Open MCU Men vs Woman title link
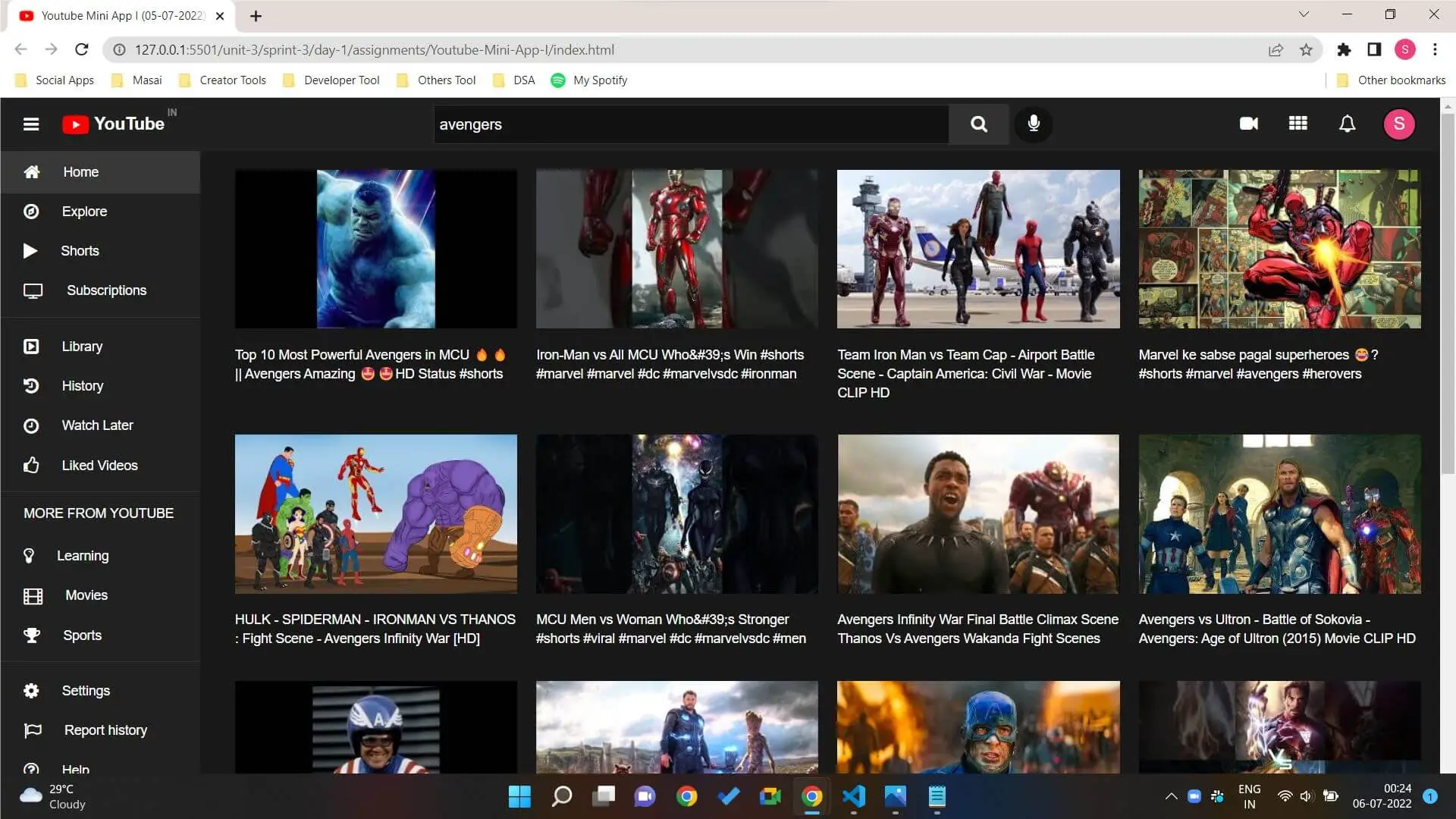Screen dimensions: 1456x819 671,629
